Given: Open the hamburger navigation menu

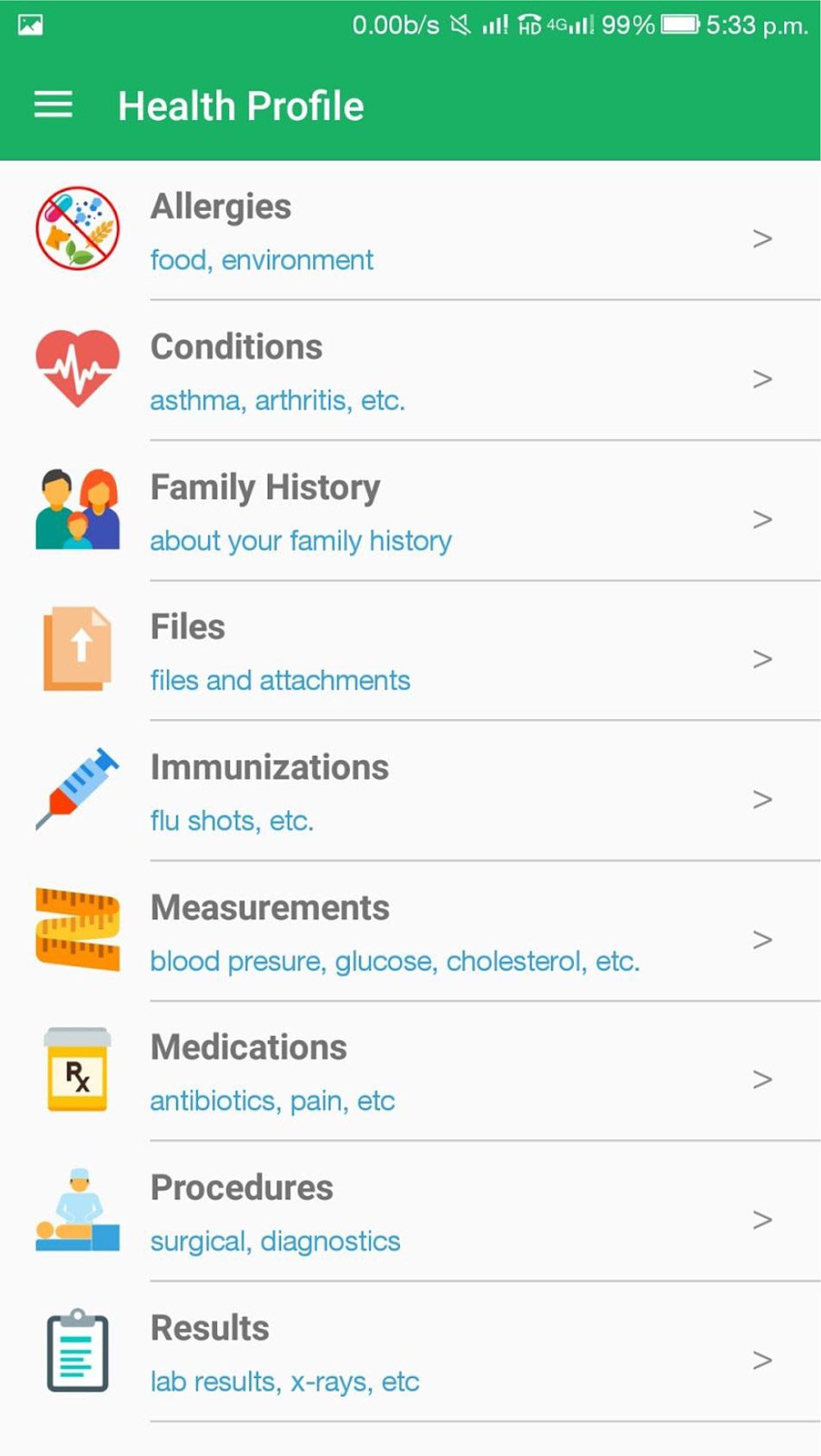Looking at the screenshot, I should [x=53, y=105].
